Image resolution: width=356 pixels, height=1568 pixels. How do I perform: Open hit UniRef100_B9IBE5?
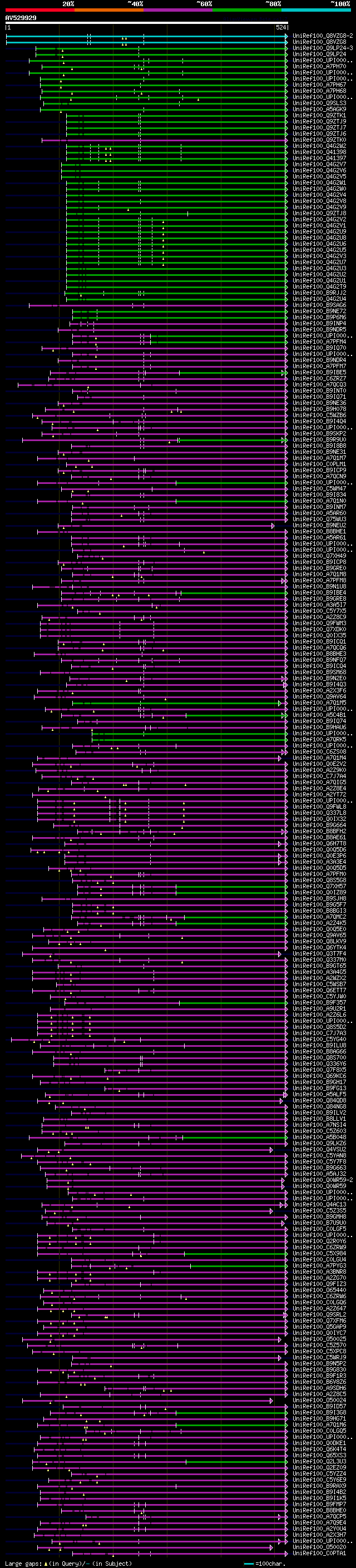(x=319, y=373)
